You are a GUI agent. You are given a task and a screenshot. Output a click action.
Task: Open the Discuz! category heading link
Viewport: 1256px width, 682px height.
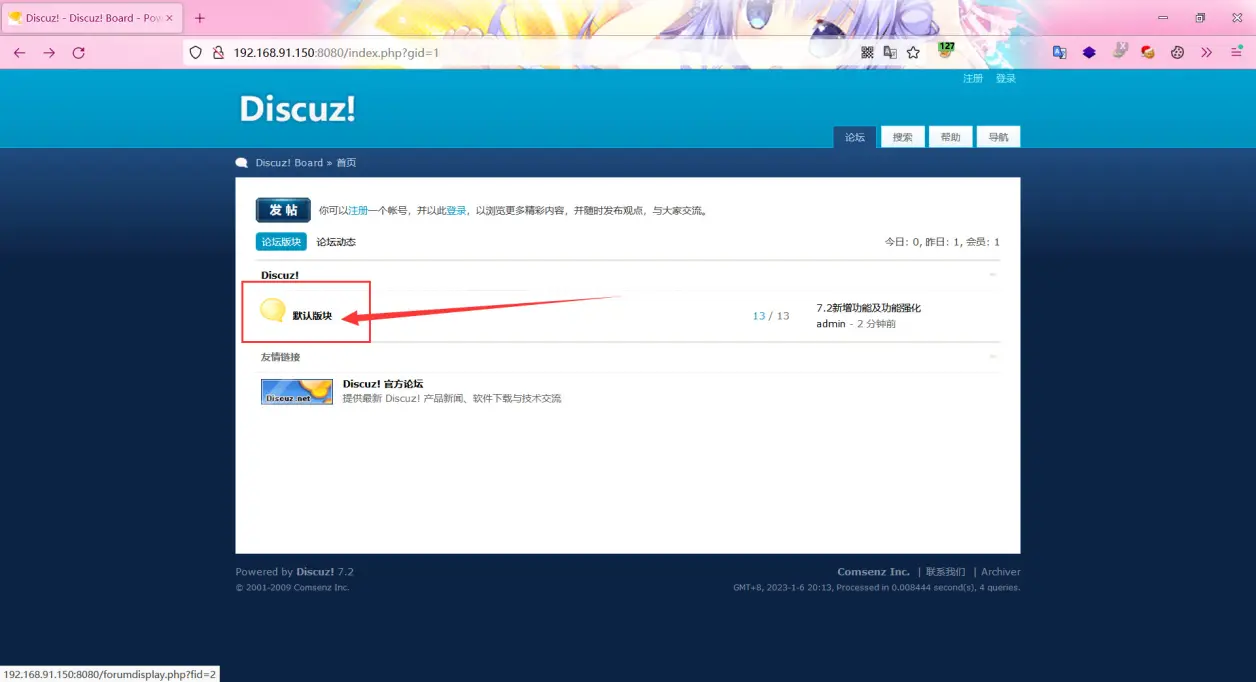click(x=280, y=275)
